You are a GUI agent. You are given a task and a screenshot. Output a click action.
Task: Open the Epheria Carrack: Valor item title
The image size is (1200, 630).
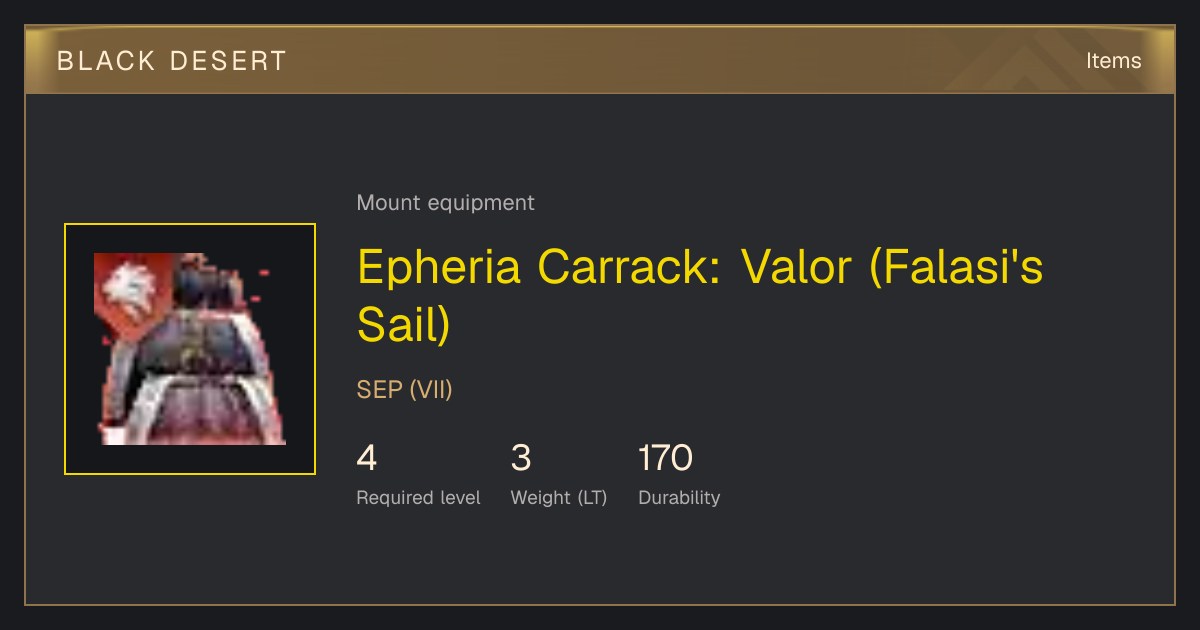coord(700,296)
